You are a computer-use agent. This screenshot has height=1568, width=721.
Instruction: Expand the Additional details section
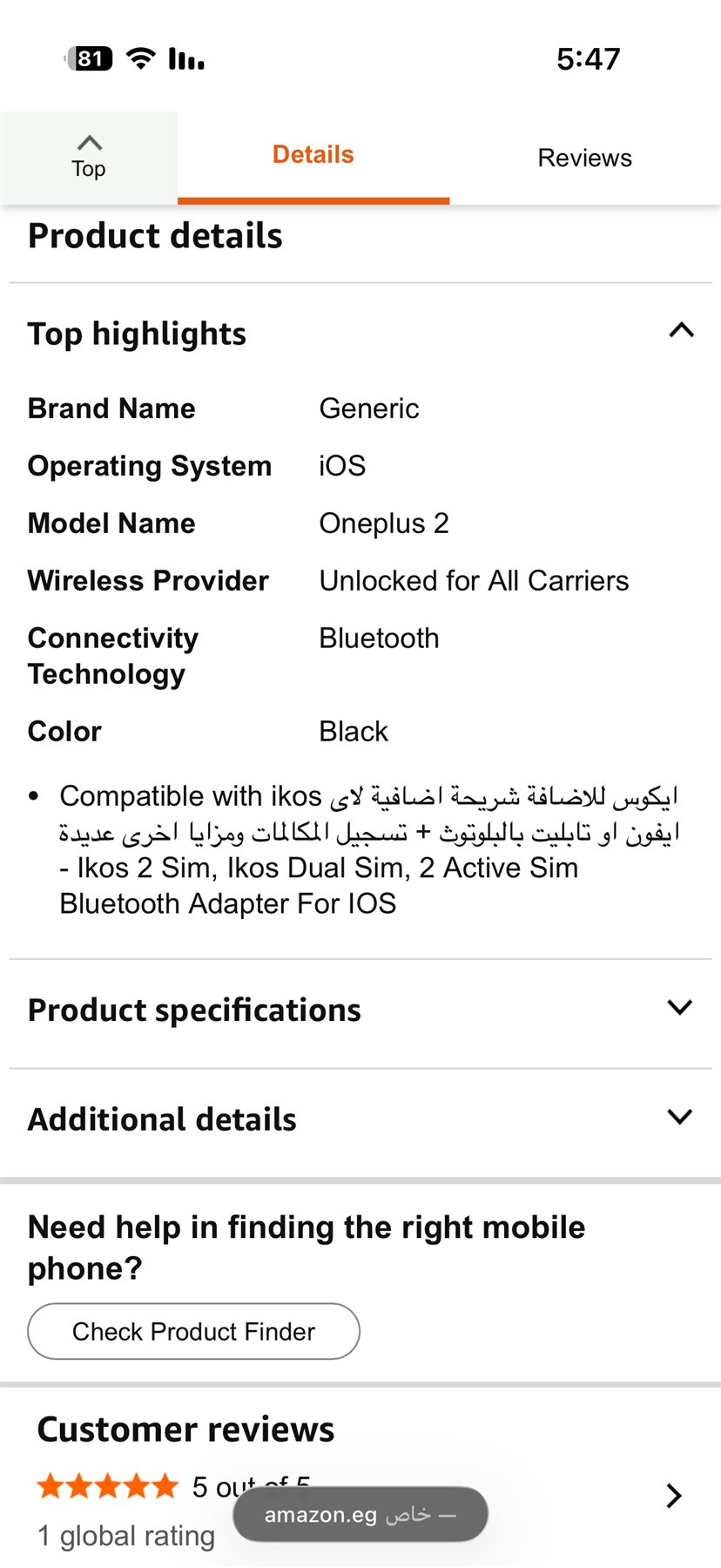click(679, 1117)
